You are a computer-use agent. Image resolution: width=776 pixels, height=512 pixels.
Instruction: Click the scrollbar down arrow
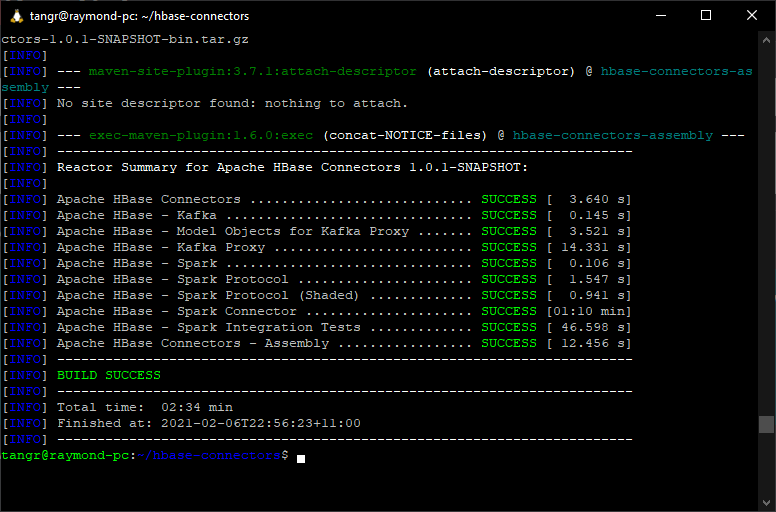click(x=767, y=503)
